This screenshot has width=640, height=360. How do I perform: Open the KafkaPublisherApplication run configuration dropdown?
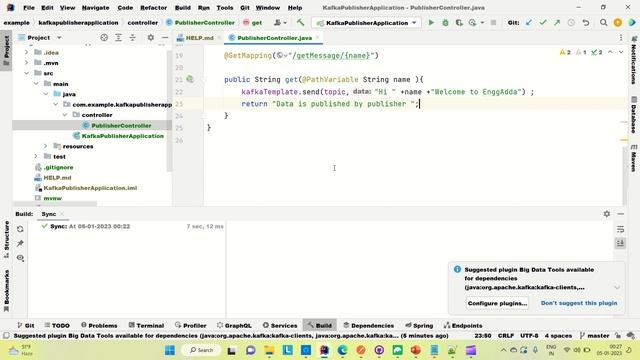[366, 23]
